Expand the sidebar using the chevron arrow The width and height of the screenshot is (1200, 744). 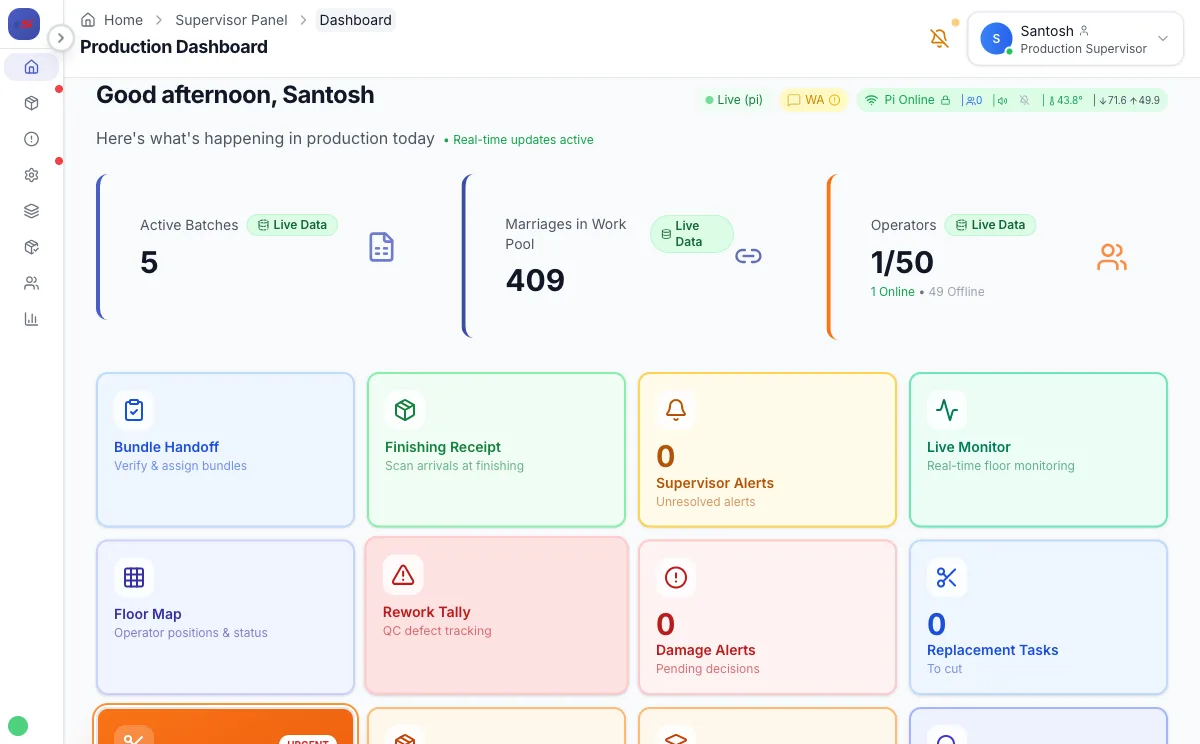60,37
